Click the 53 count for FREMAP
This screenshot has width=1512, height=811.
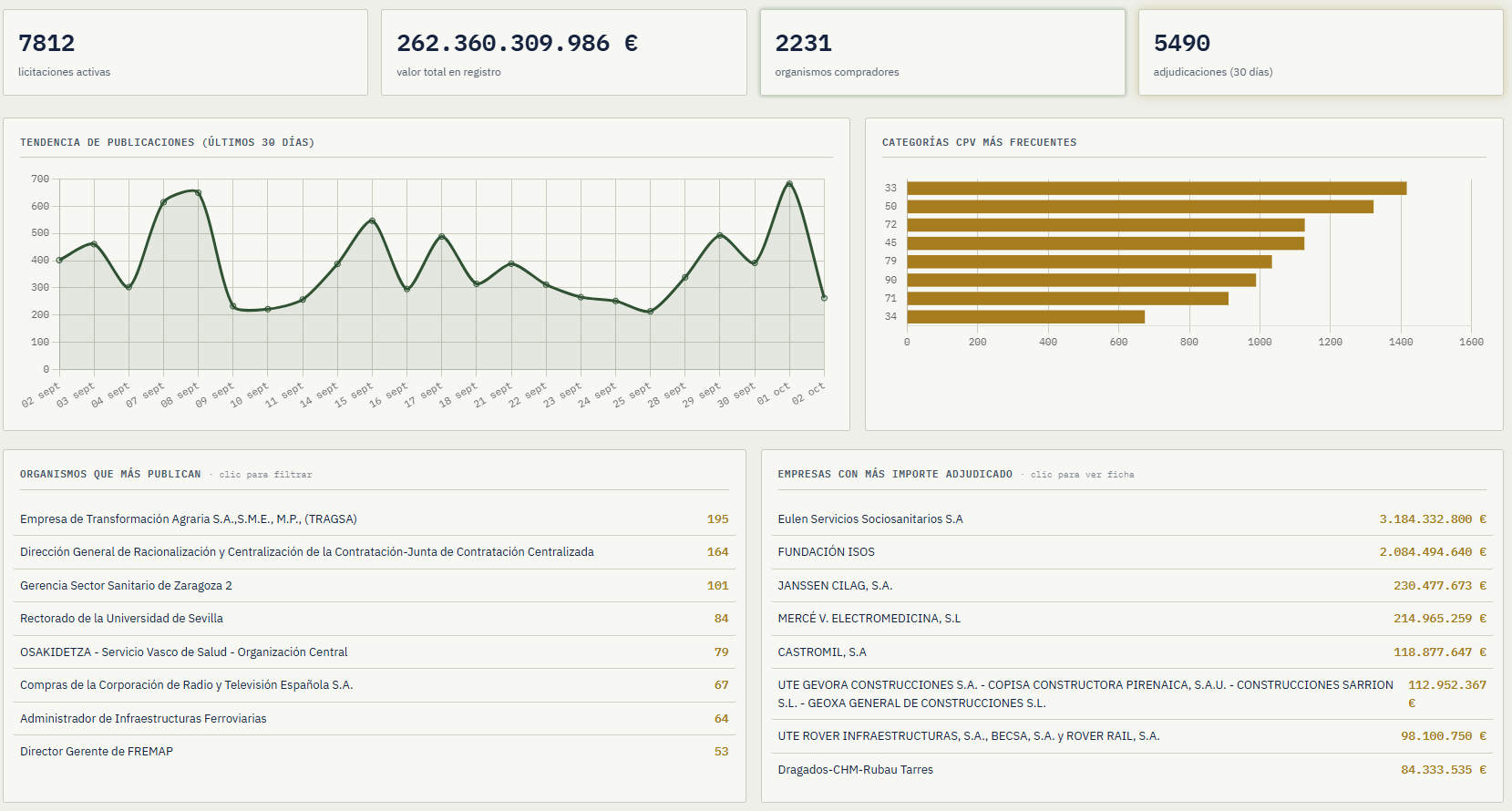click(x=722, y=752)
